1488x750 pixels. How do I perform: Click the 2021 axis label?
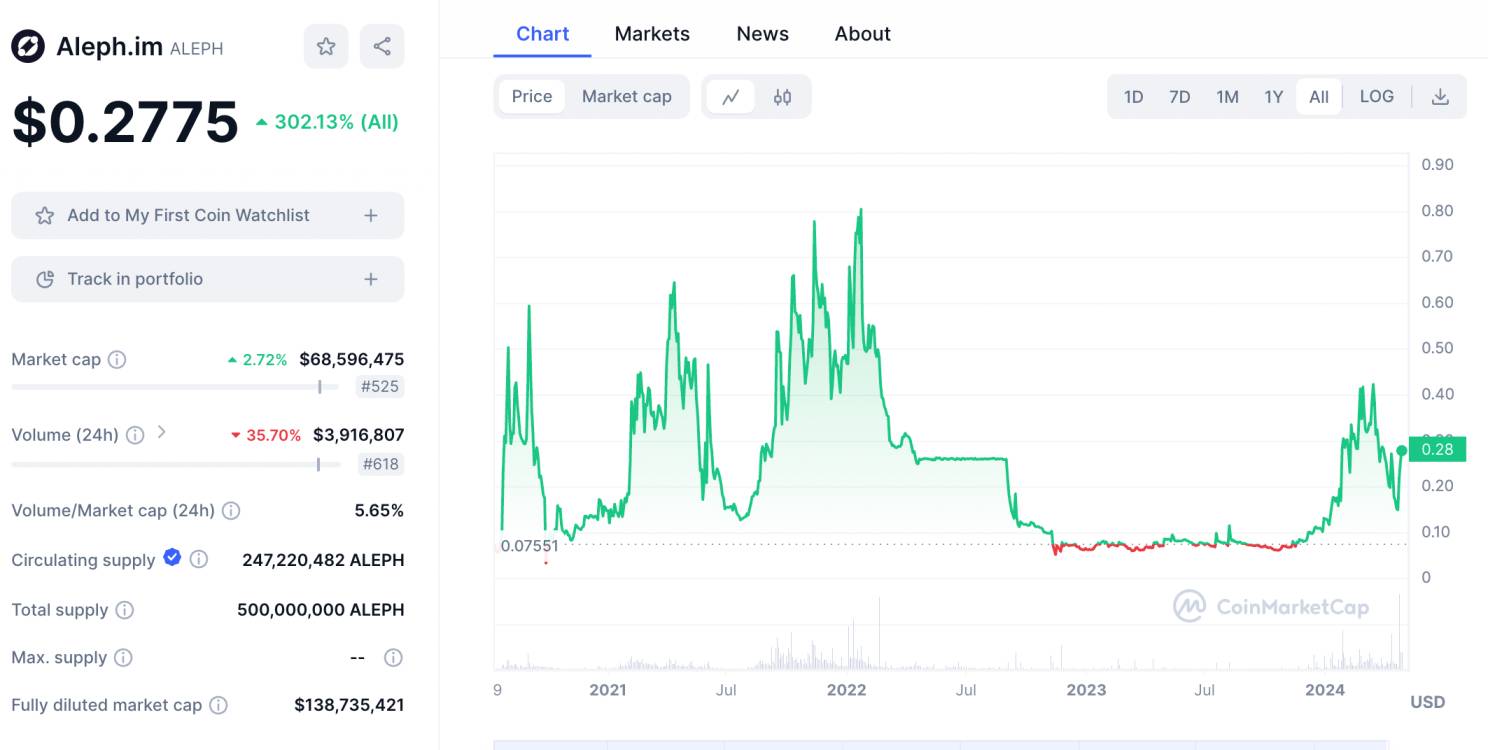coord(608,690)
